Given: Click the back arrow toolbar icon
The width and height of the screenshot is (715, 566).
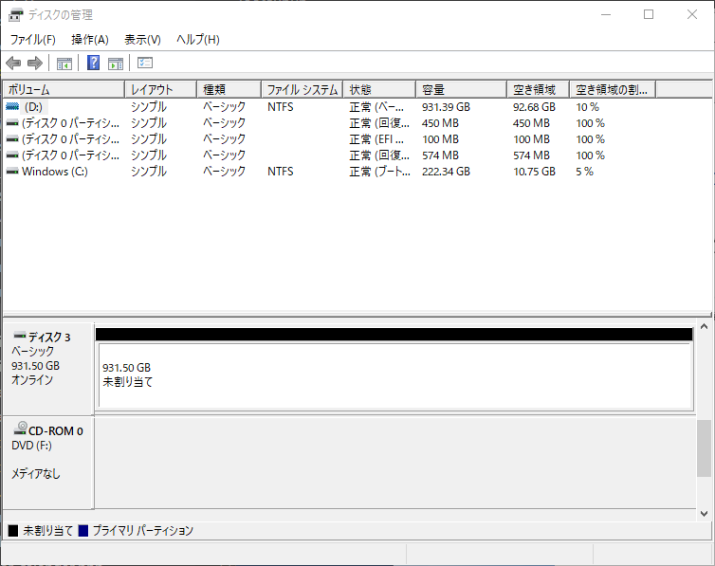Looking at the screenshot, I should tap(13, 63).
